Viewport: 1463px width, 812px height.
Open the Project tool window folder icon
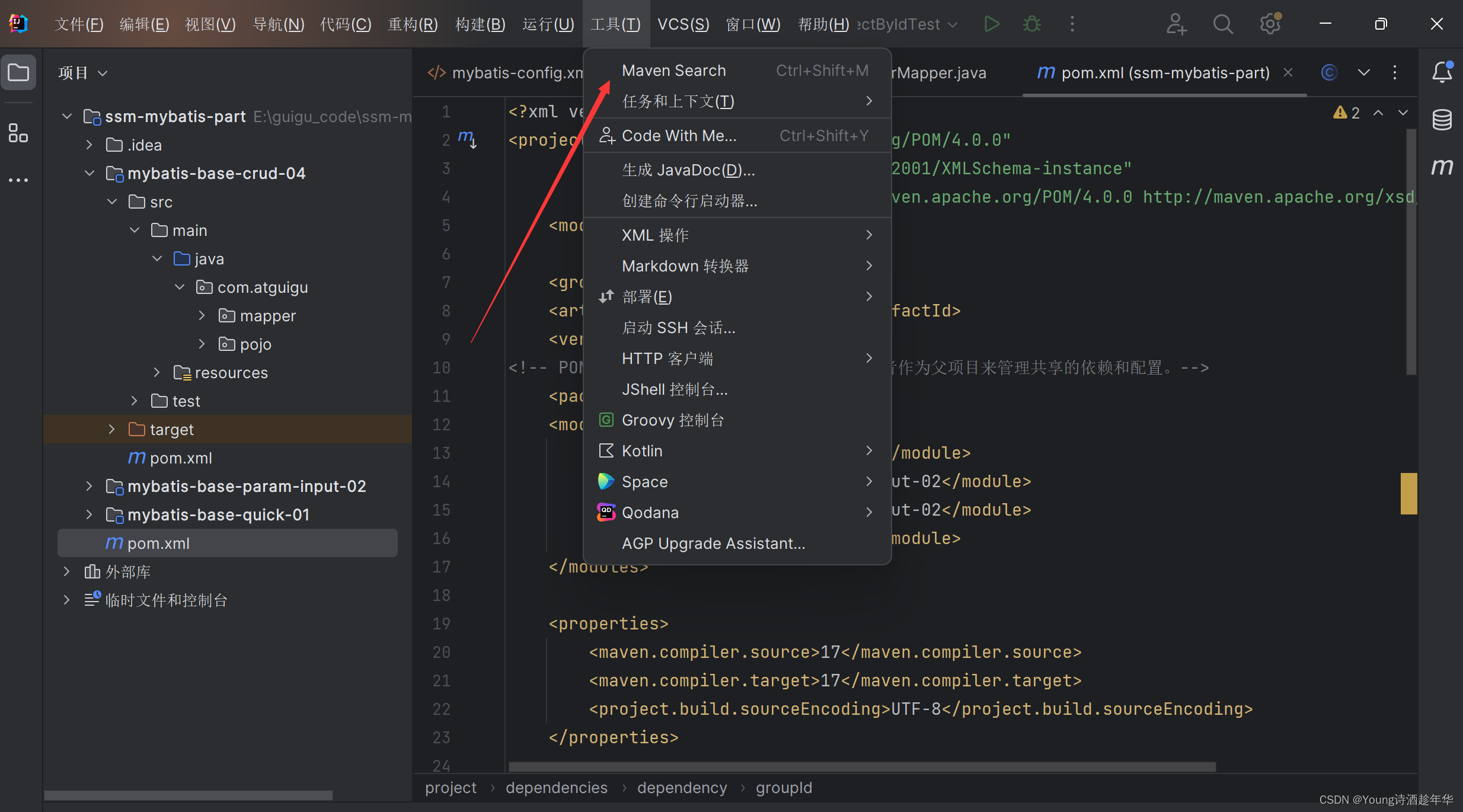pyautogui.click(x=18, y=73)
